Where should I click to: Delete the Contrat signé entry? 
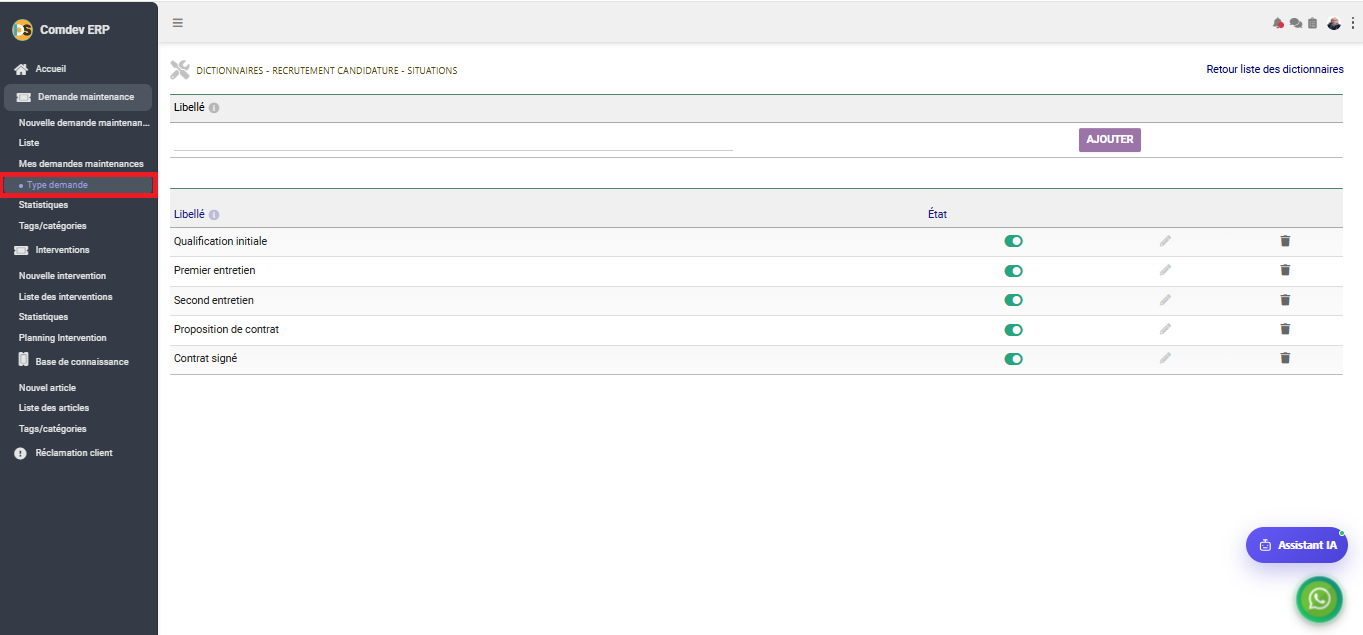(x=1285, y=358)
